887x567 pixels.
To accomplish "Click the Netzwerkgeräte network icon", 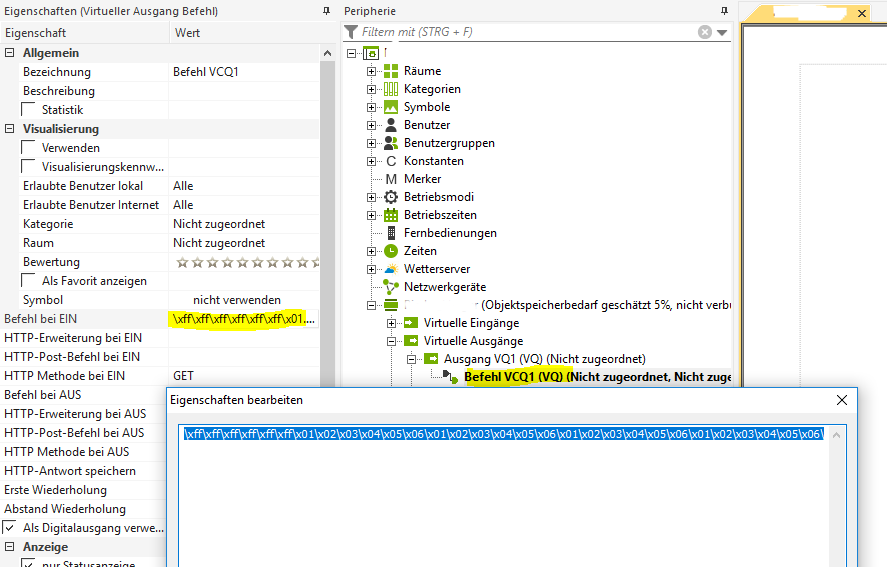I will pyautogui.click(x=391, y=287).
